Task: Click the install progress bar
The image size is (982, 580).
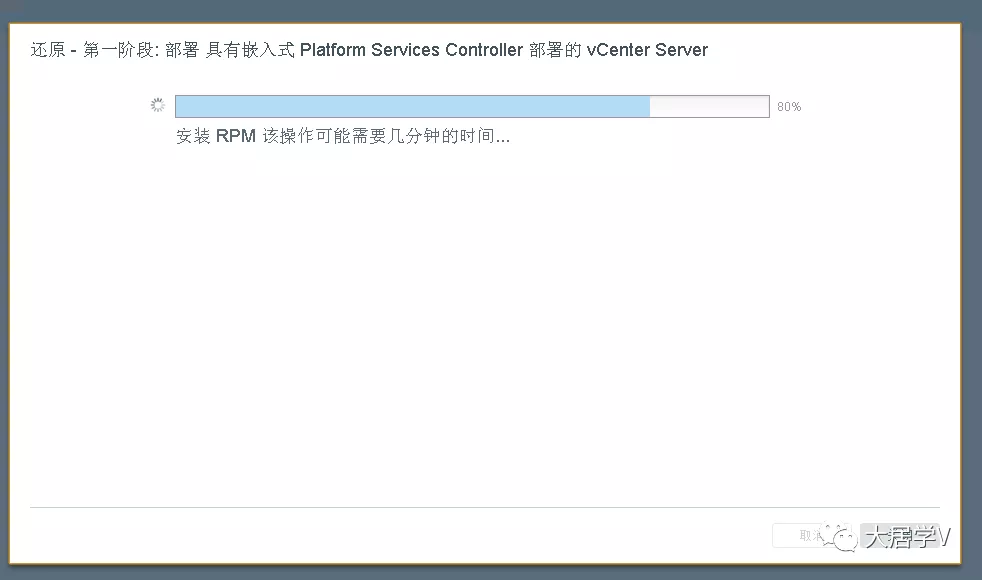Action: pyautogui.click(x=472, y=106)
